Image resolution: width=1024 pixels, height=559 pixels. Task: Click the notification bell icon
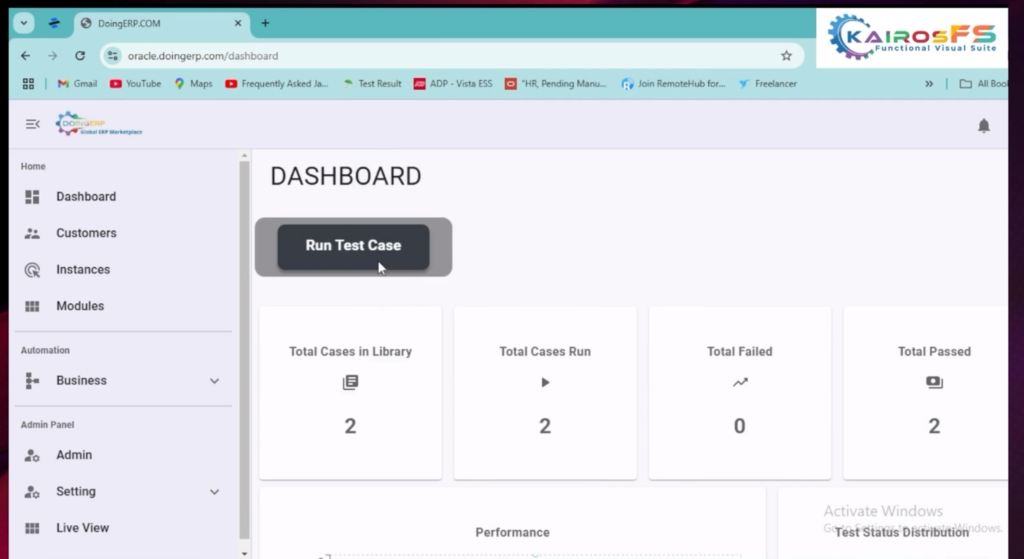[983, 125]
